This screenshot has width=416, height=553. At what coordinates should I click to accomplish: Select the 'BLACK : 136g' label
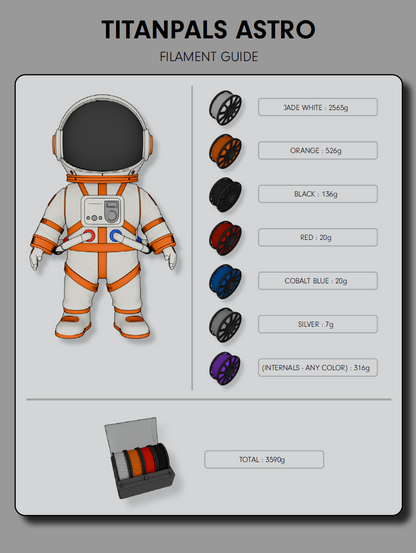click(x=318, y=194)
